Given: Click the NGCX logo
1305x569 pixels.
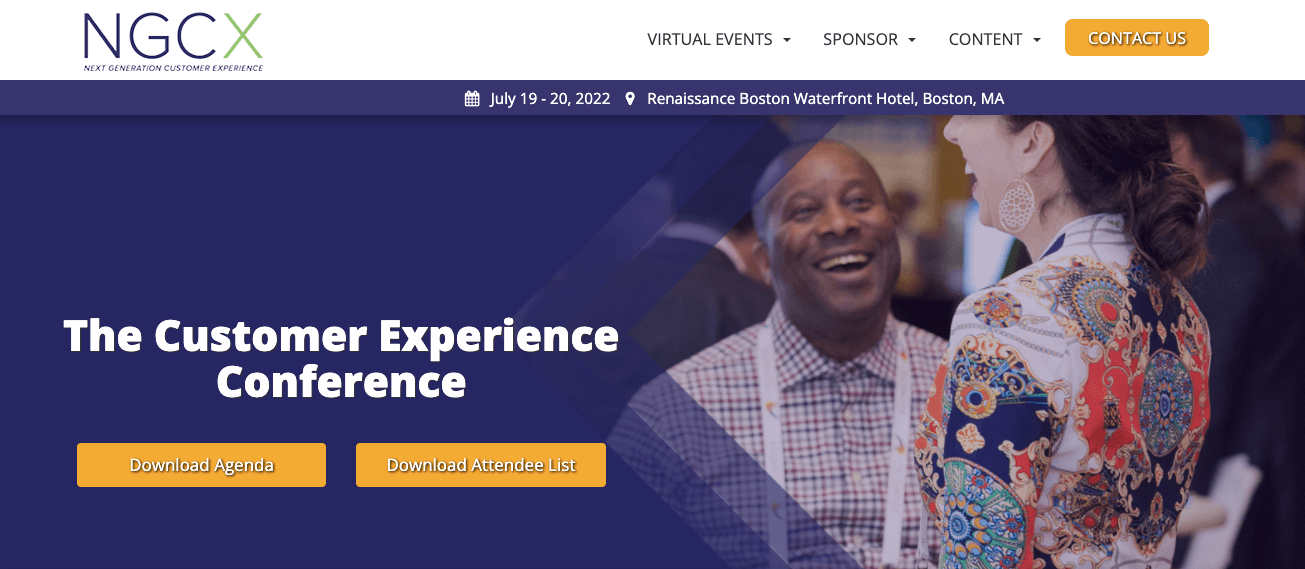Looking at the screenshot, I should point(173,42).
